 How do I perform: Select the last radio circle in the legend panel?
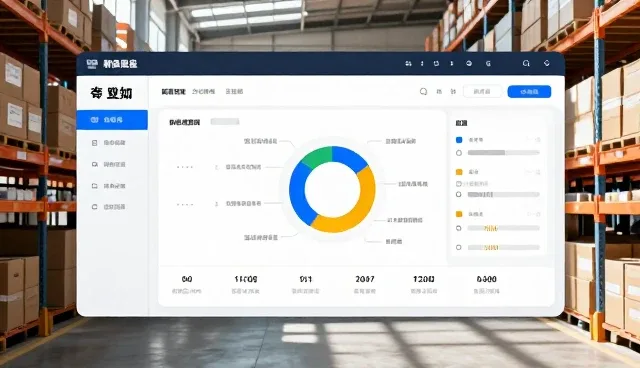click(x=459, y=247)
